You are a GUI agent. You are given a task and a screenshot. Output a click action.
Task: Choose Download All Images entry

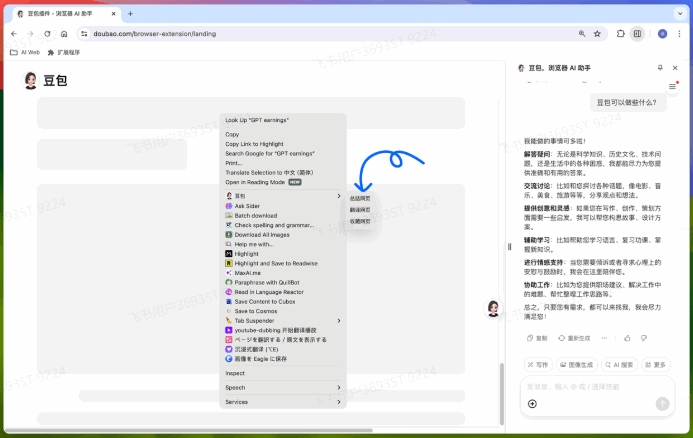click(x=283, y=235)
